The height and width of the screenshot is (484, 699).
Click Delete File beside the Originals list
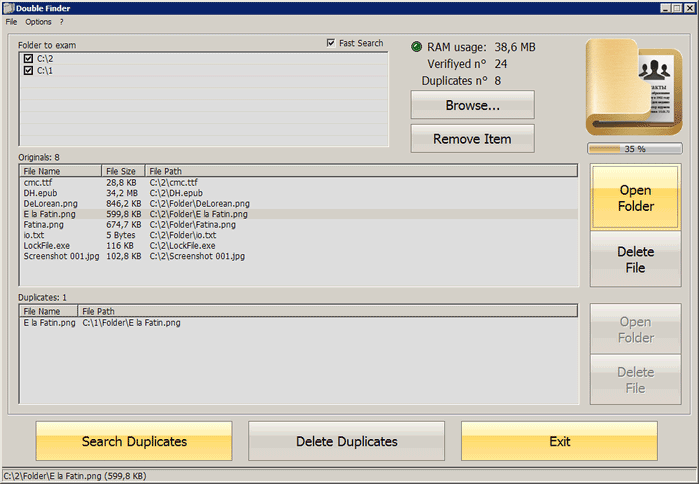635,260
